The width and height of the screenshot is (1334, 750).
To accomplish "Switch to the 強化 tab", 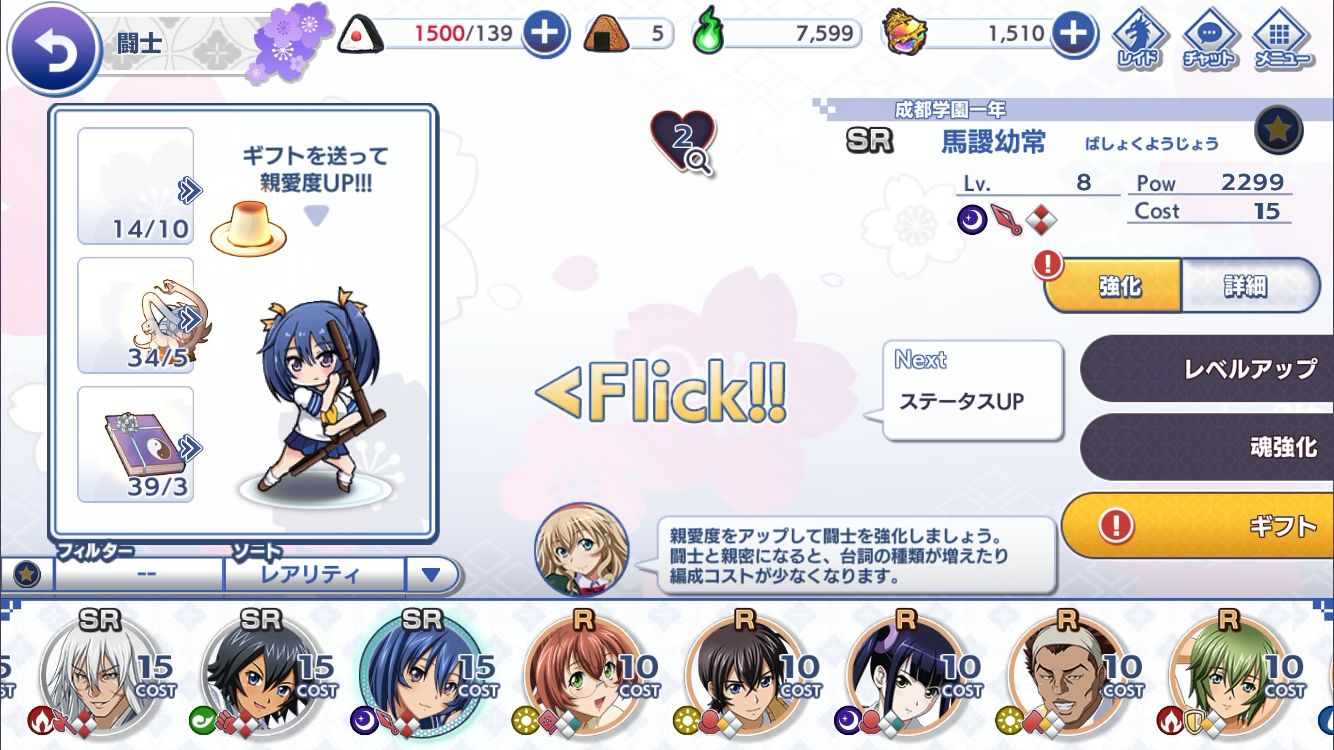I will point(1113,286).
